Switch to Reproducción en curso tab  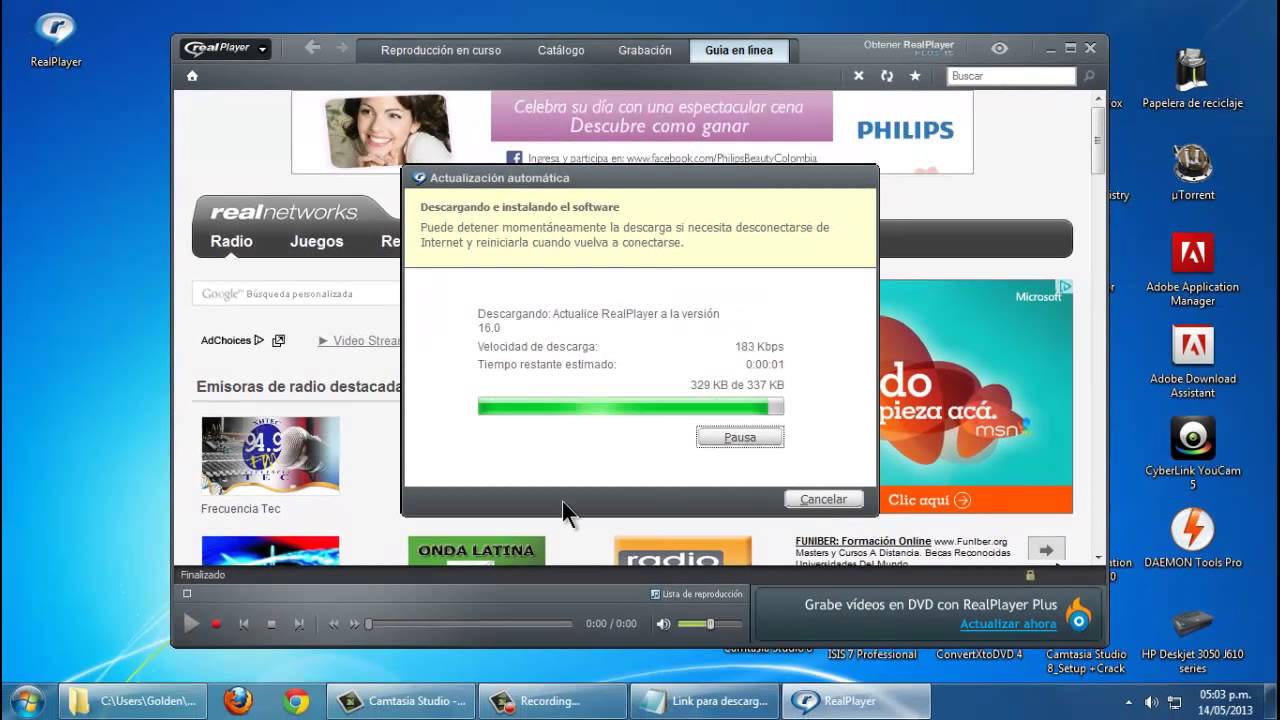pos(441,50)
